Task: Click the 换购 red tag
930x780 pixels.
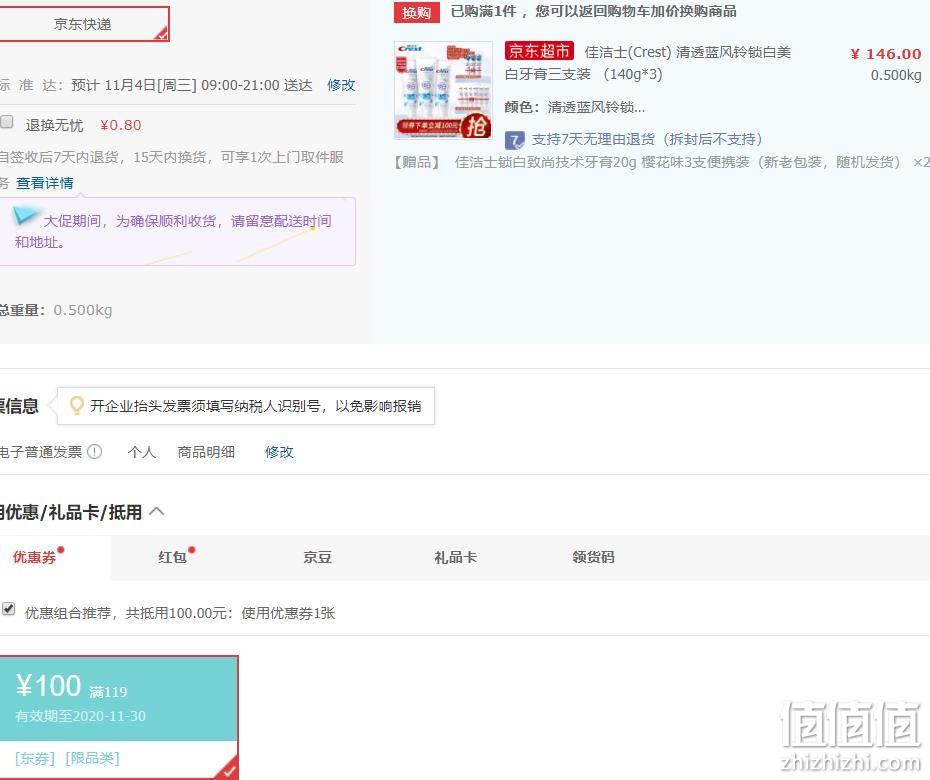Action: coord(416,12)
